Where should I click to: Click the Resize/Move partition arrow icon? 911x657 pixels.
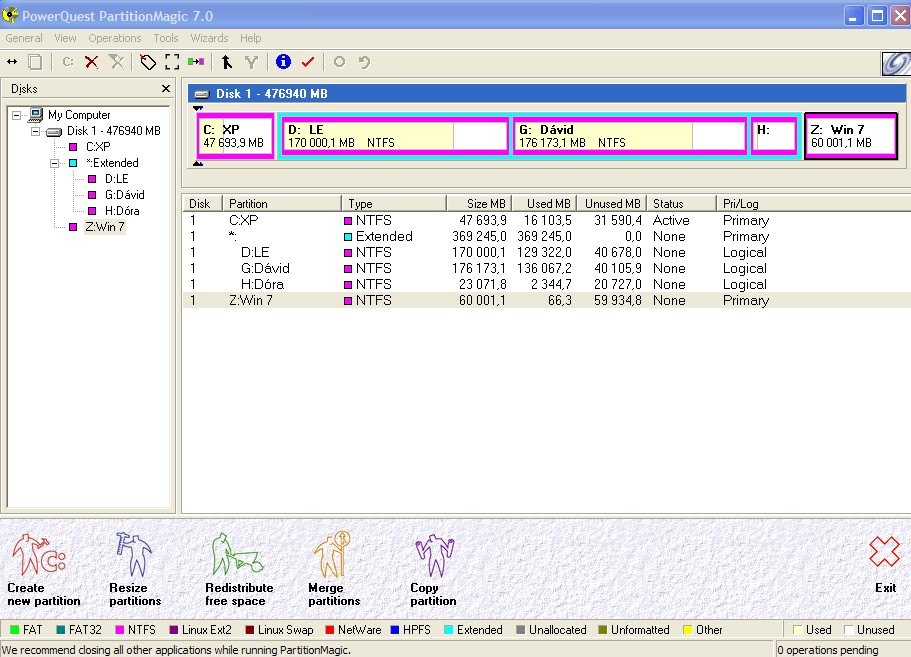coord(12,62)
